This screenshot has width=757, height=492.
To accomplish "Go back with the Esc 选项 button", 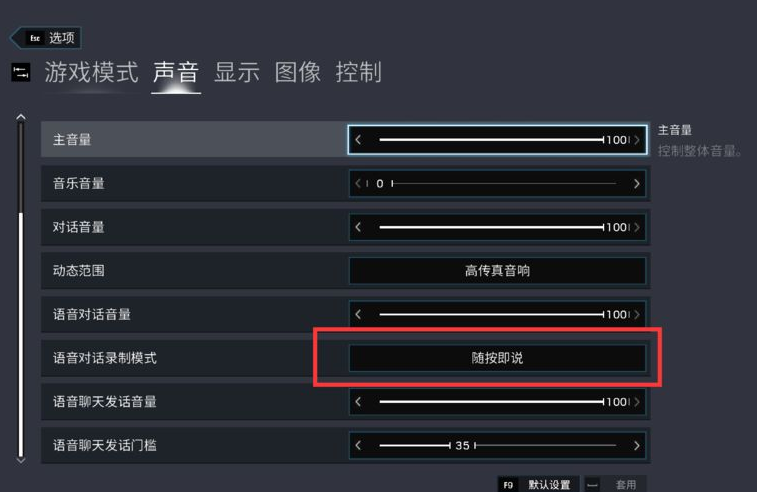I will click(46, 38).
